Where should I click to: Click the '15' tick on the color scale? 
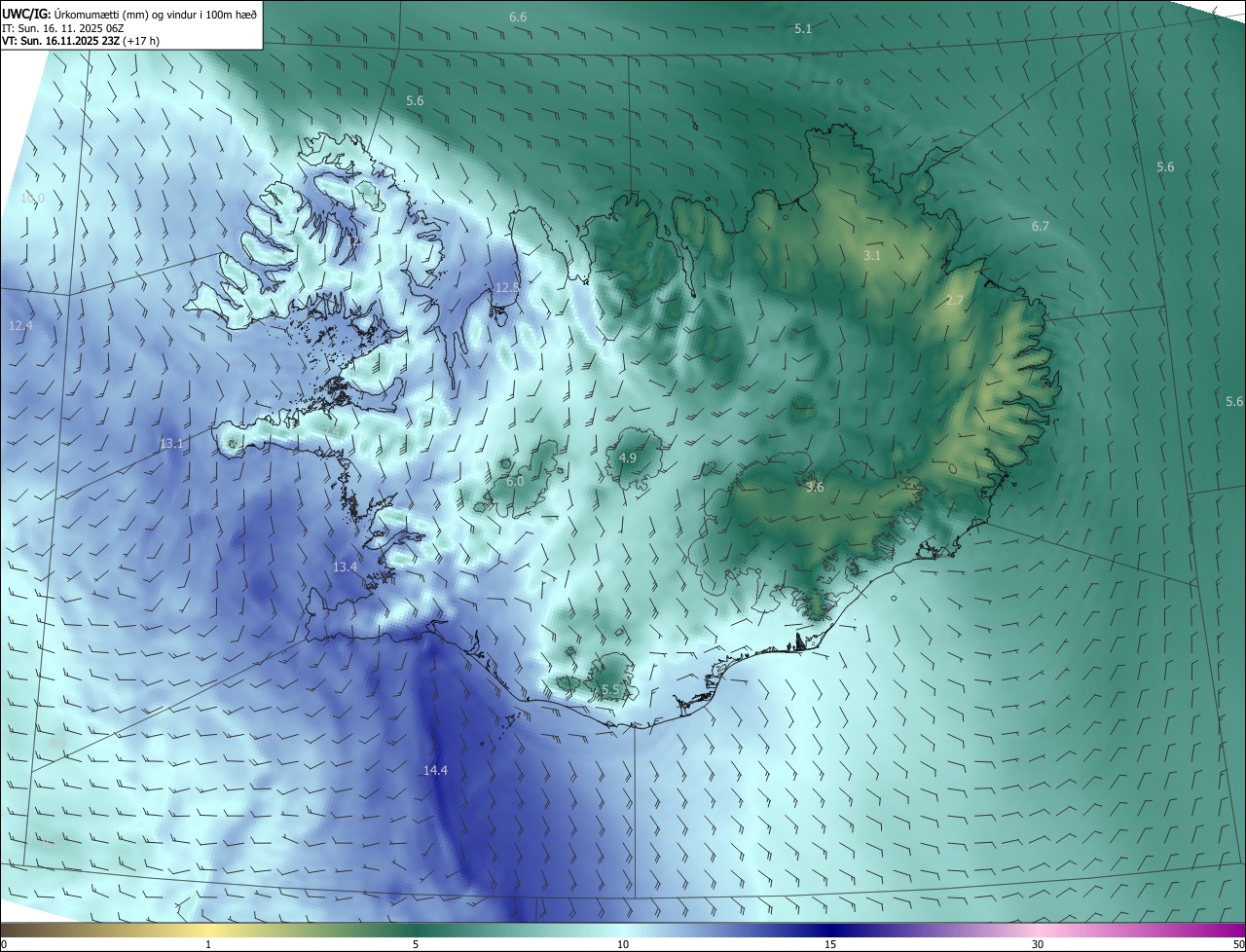[x=830, y=944]
